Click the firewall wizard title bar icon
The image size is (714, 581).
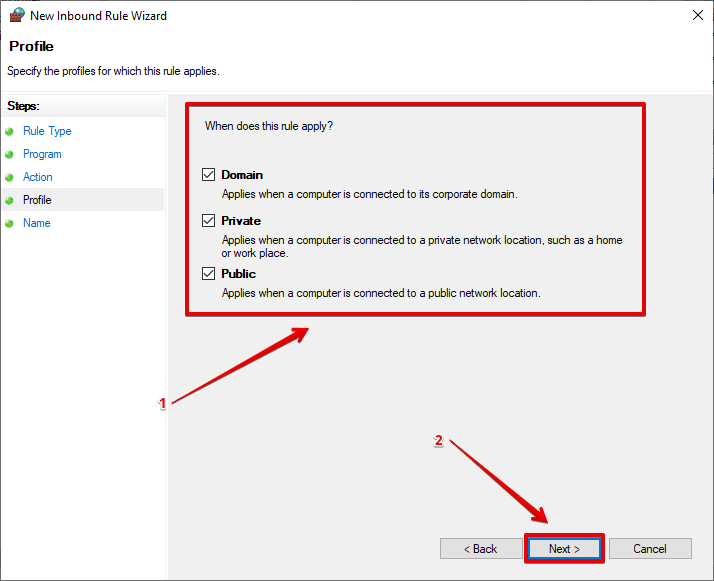tap(17, 15)
